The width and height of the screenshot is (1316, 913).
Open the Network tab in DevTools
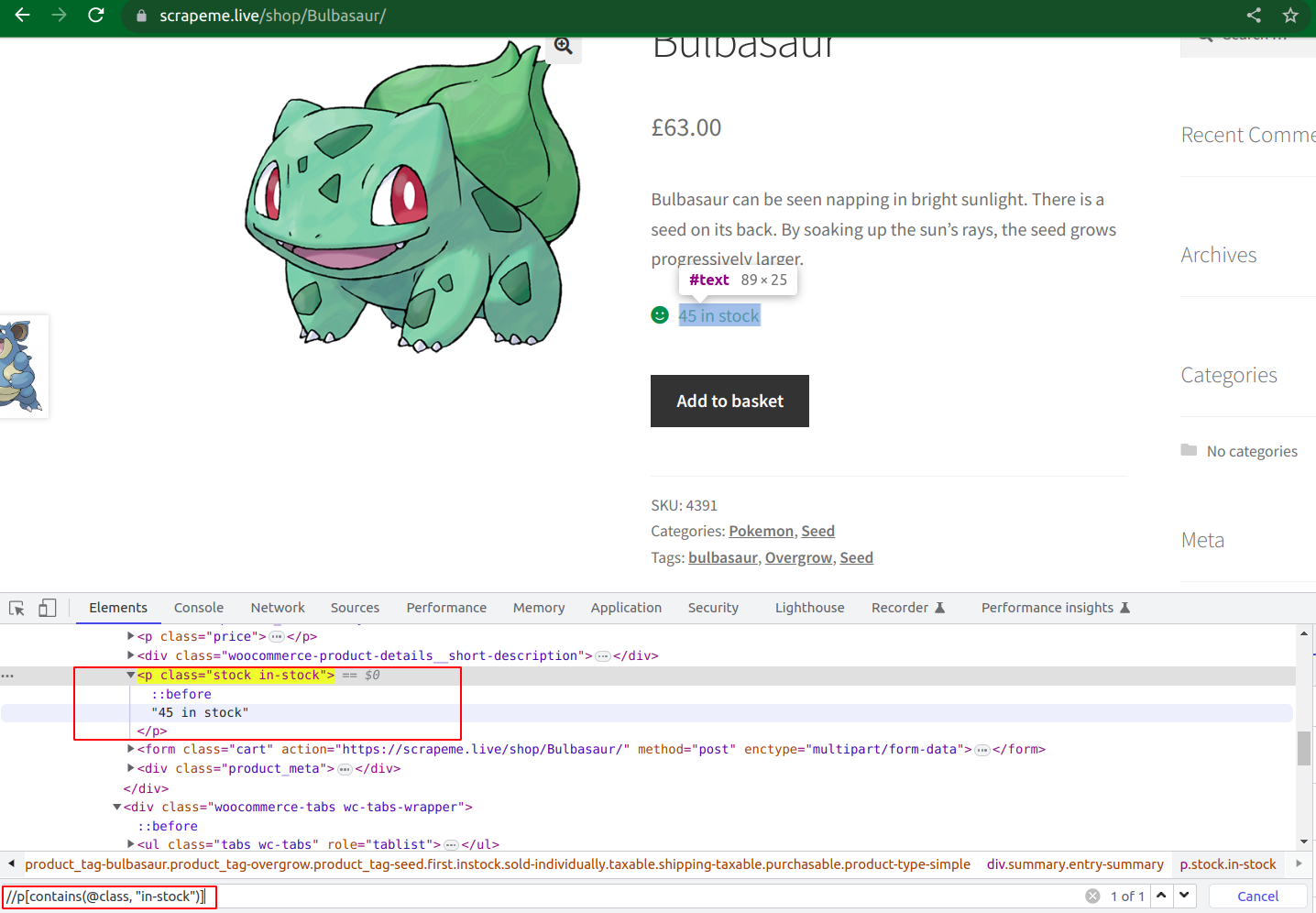277,607
